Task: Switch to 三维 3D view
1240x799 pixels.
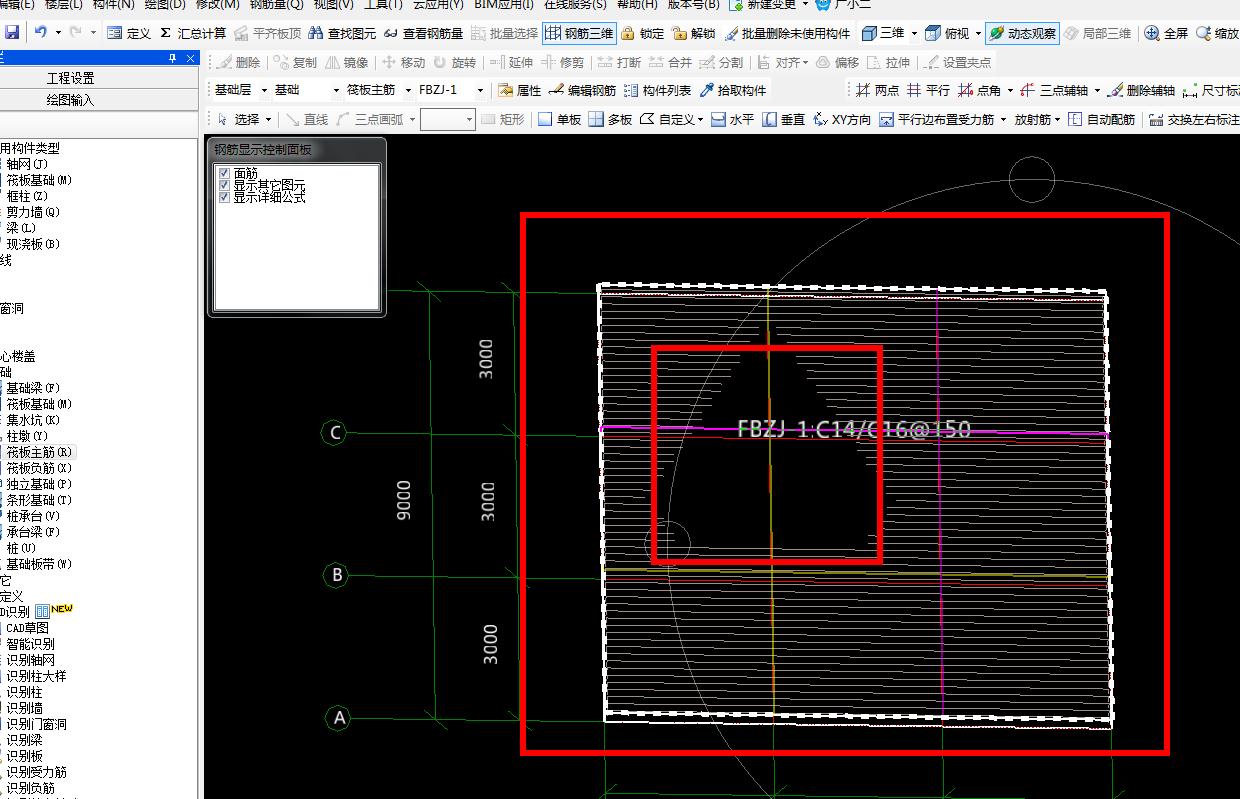Action: (883, 33)
